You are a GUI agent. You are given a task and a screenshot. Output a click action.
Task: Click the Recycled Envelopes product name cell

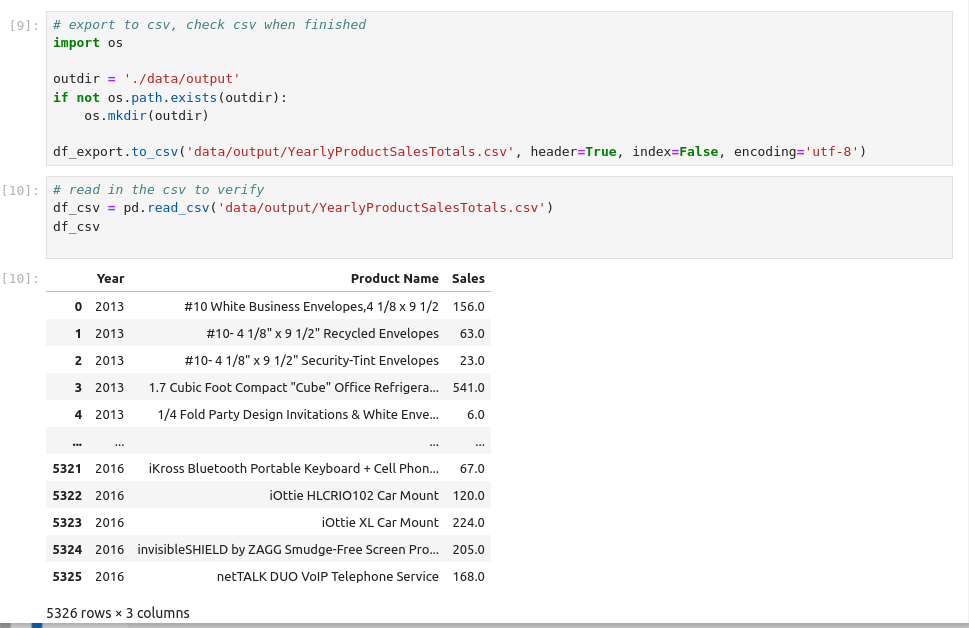point(322,333)
